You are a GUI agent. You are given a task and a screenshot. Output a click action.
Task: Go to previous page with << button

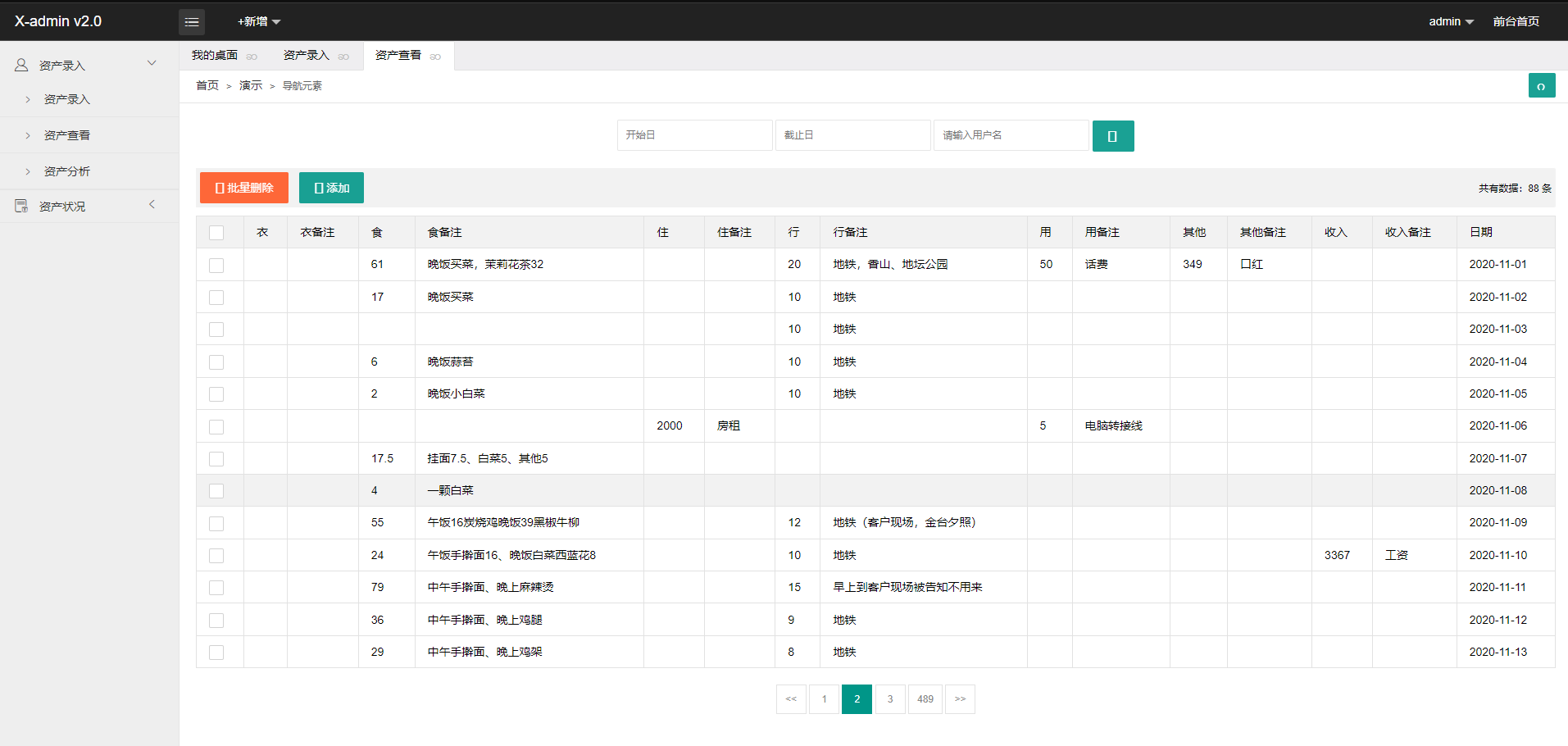[791, 699]
